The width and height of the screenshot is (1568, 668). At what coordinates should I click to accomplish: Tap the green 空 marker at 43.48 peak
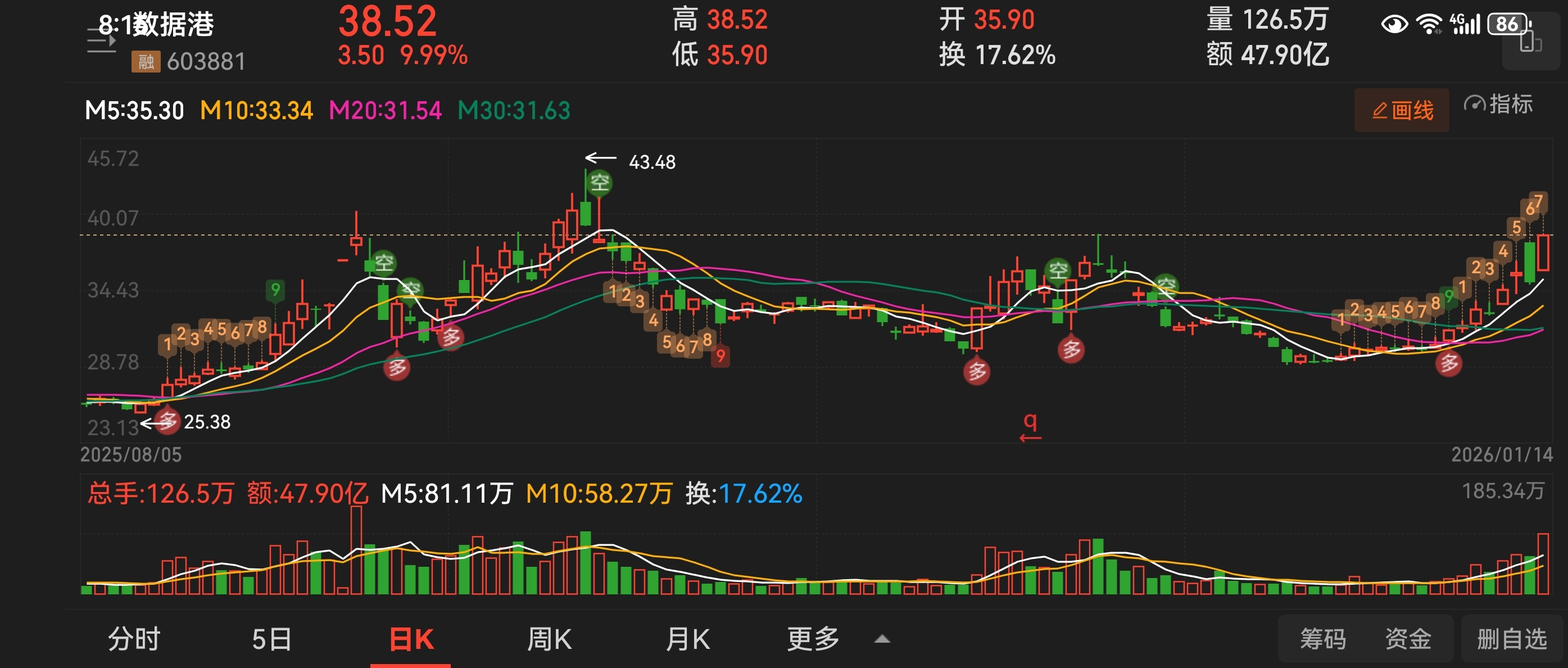pos(600,182)
